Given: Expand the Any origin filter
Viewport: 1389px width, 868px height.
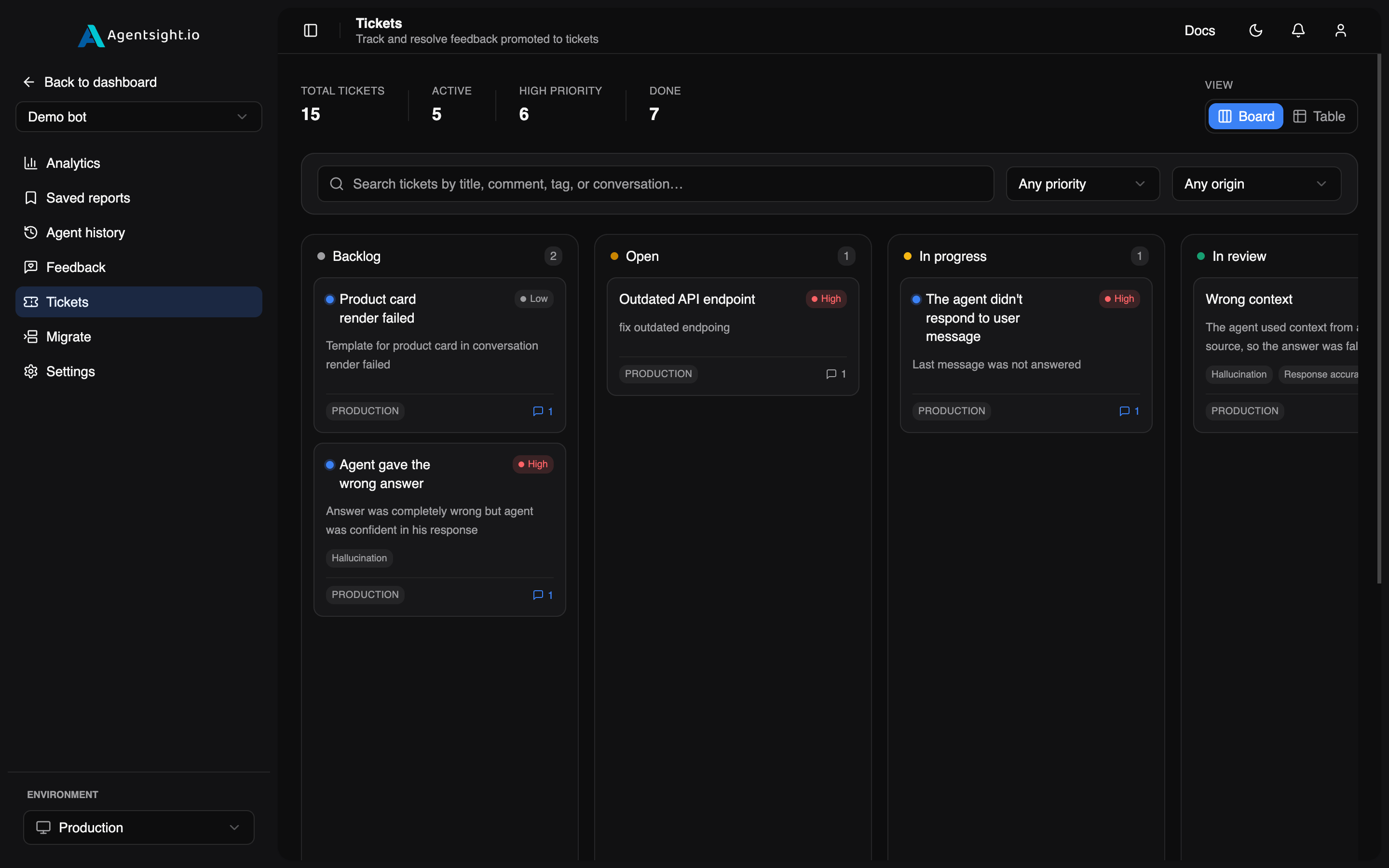Looking at the screenshot, I should click(x=1256, y=184).
